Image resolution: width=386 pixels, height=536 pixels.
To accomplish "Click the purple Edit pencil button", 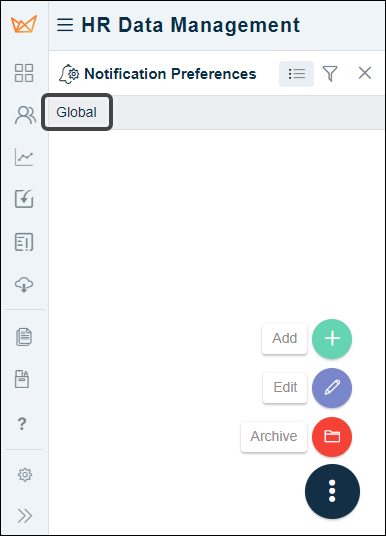I will pos(332,388).
